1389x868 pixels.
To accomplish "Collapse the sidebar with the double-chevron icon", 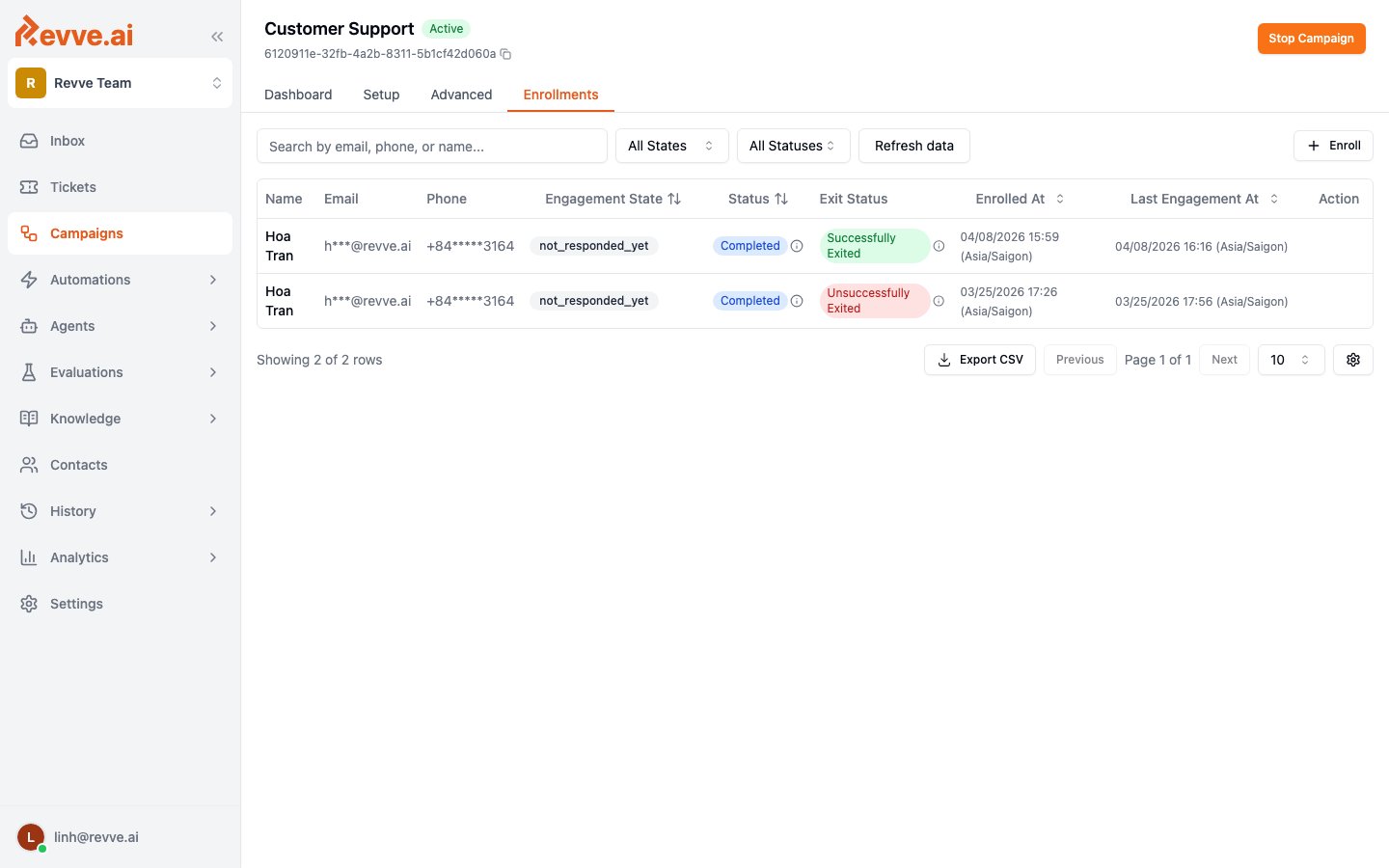I will (x=217, y=37).
